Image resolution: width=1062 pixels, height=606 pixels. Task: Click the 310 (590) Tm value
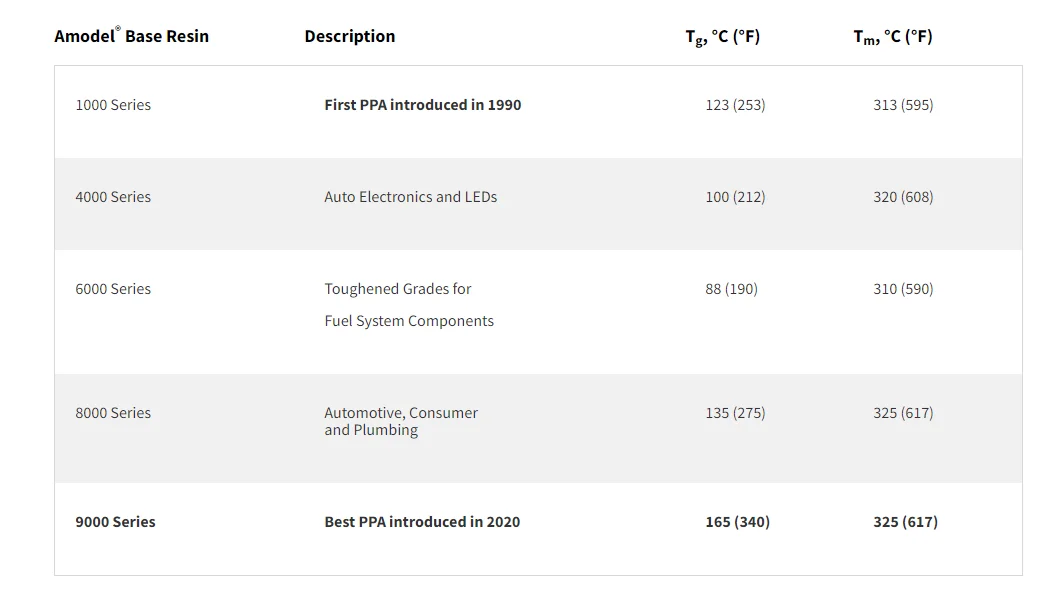tap(903, 289)
